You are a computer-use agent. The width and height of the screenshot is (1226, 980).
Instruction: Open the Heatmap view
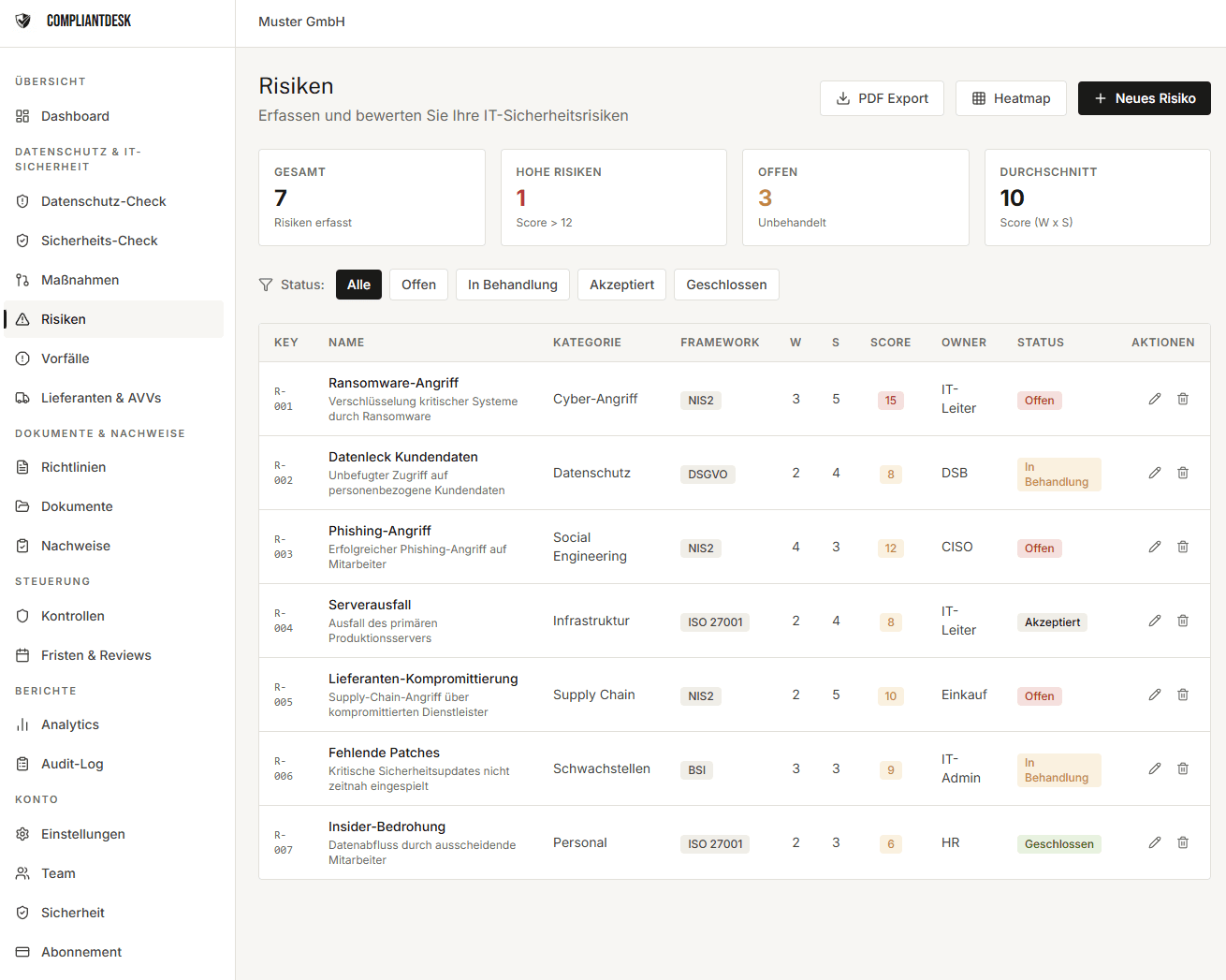click(1011, 98)
